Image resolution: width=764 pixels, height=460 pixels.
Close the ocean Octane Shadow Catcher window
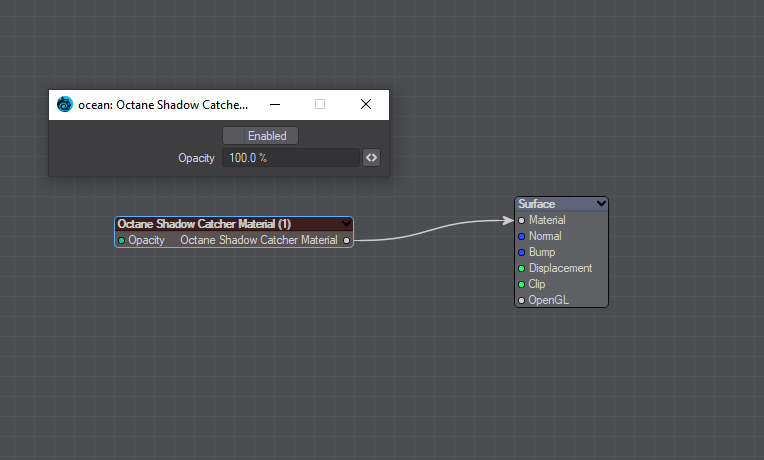tap(366, 104)
